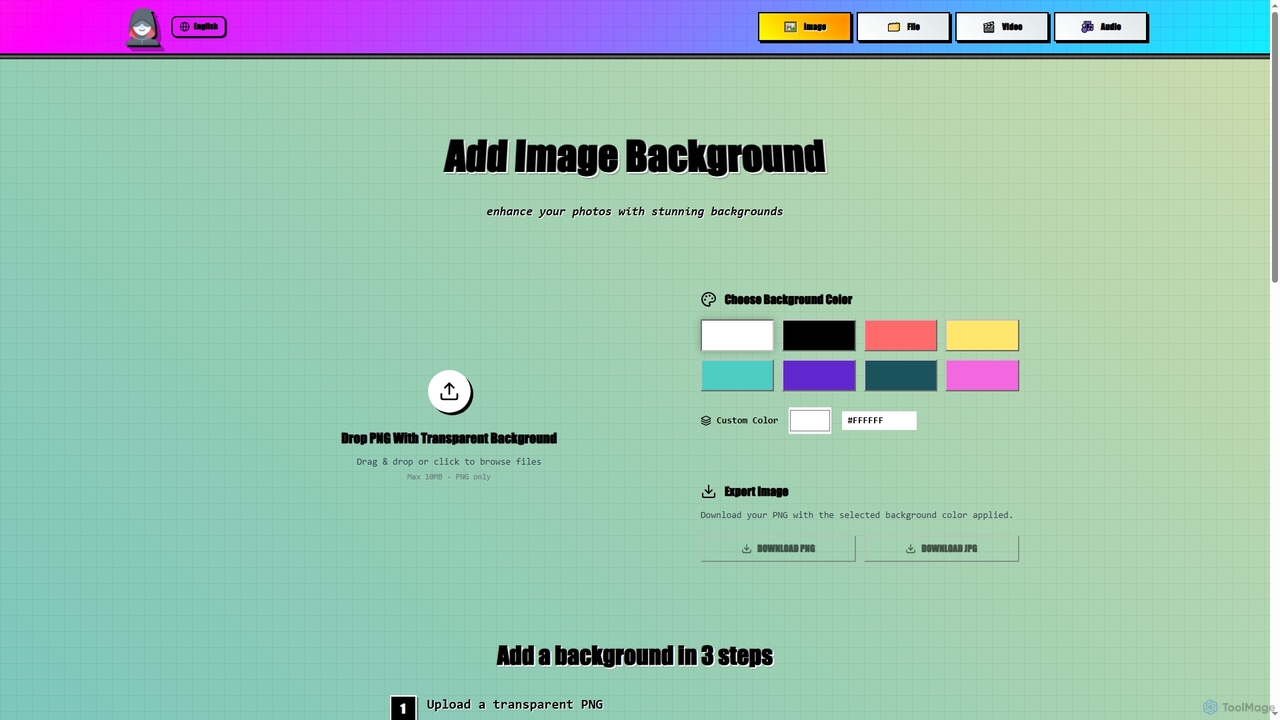Click the Download JPG button
This screenshot has height=720, width=1280.
pyautogui.click(x=941, y=548)
